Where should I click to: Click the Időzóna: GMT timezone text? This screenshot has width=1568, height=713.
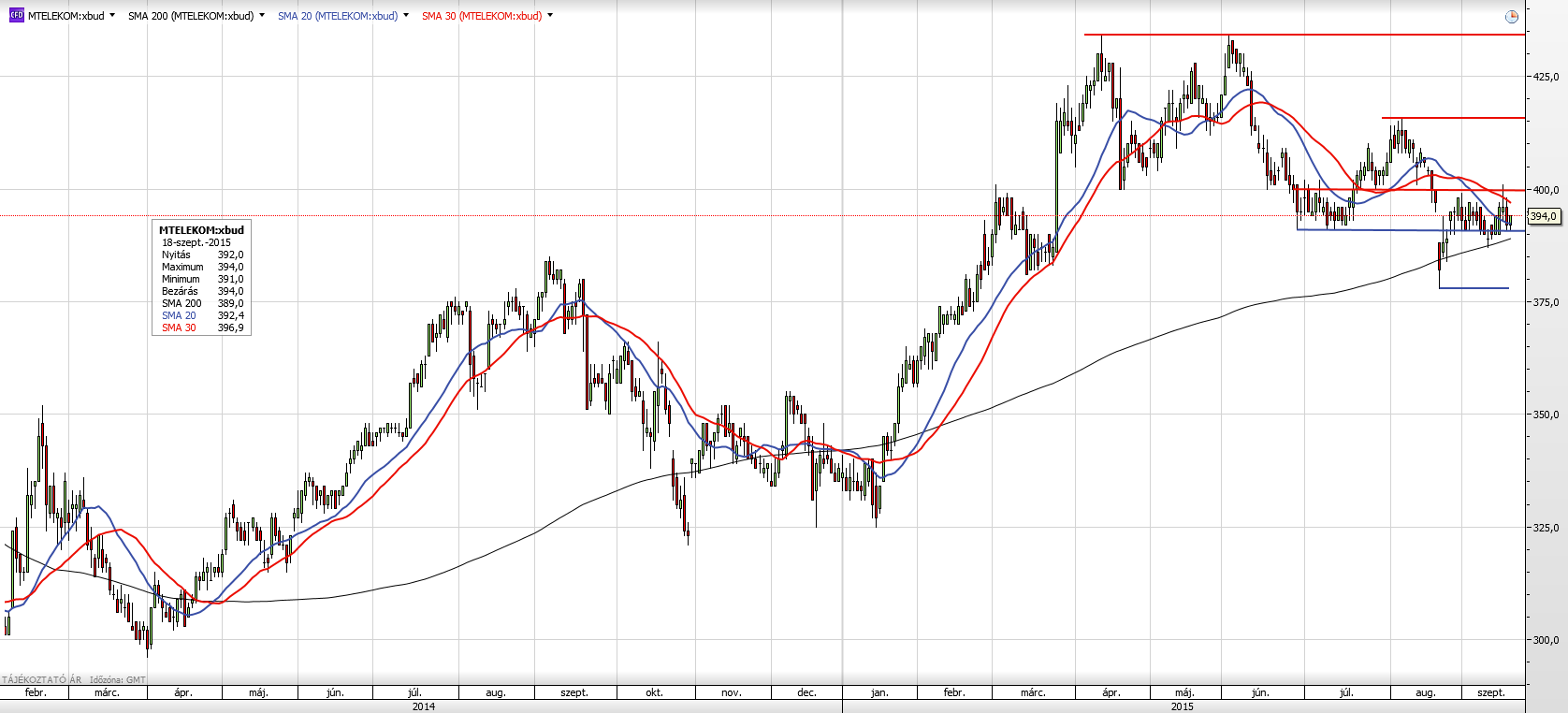118,680
